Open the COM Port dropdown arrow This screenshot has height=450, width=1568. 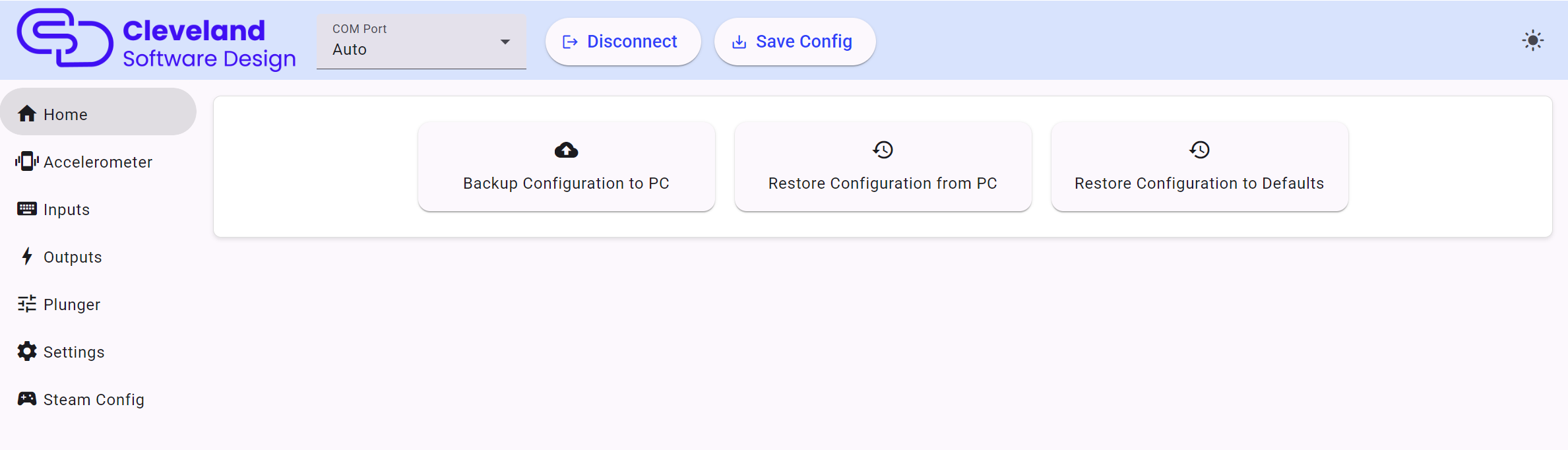click(505, 42)
